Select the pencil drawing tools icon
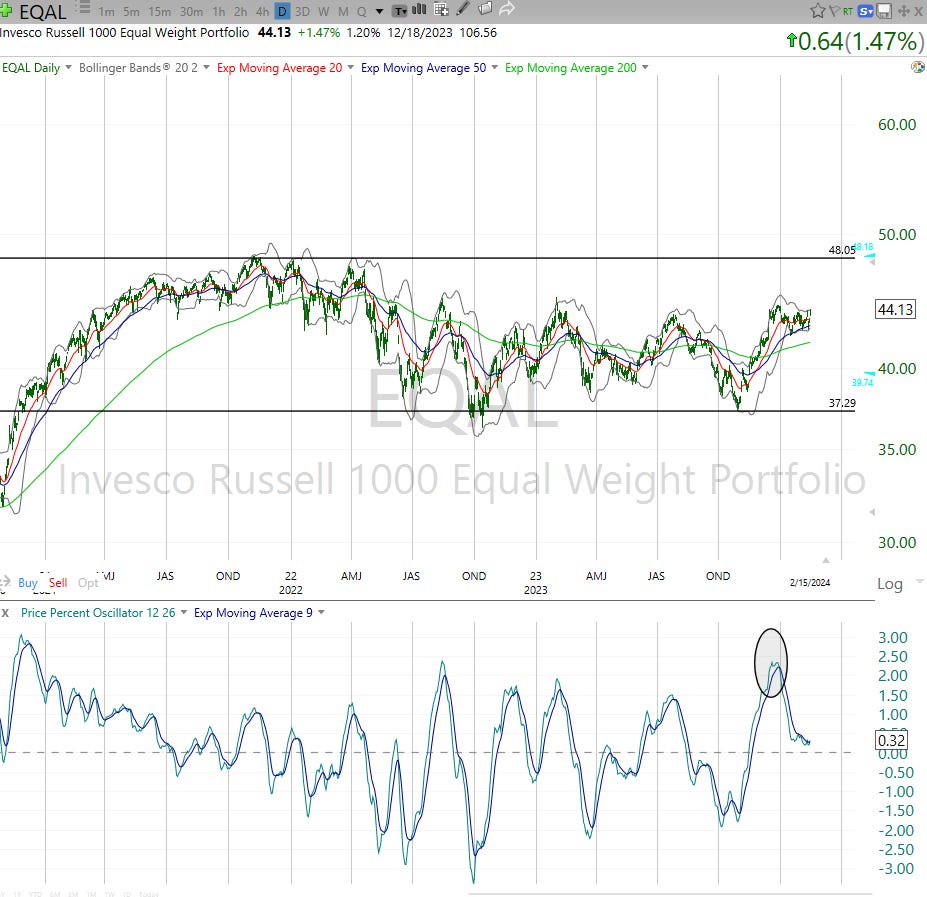 point(463,9)
